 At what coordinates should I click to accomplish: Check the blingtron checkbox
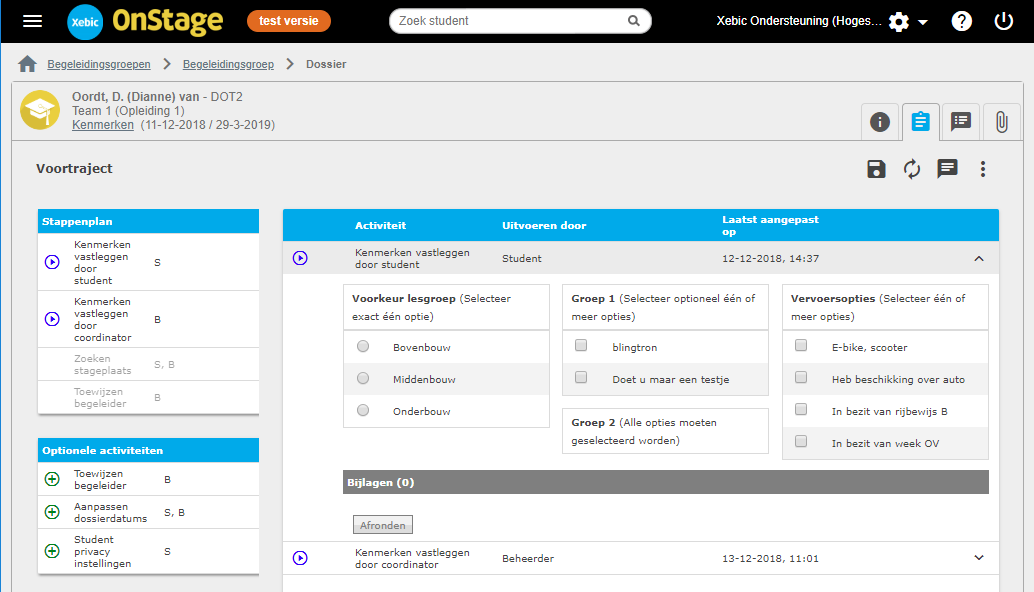point(581,345)
